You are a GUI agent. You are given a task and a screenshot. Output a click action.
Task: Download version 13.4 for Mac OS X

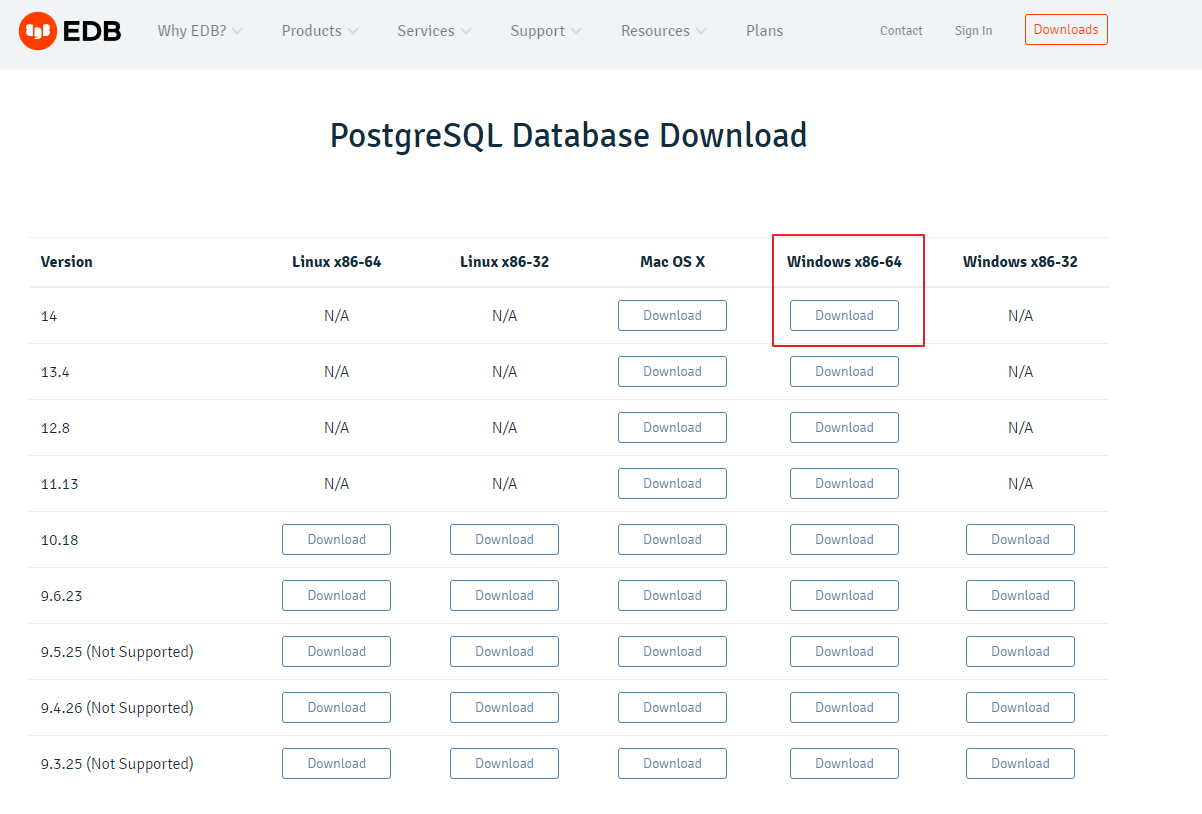(x=672, y=371)
